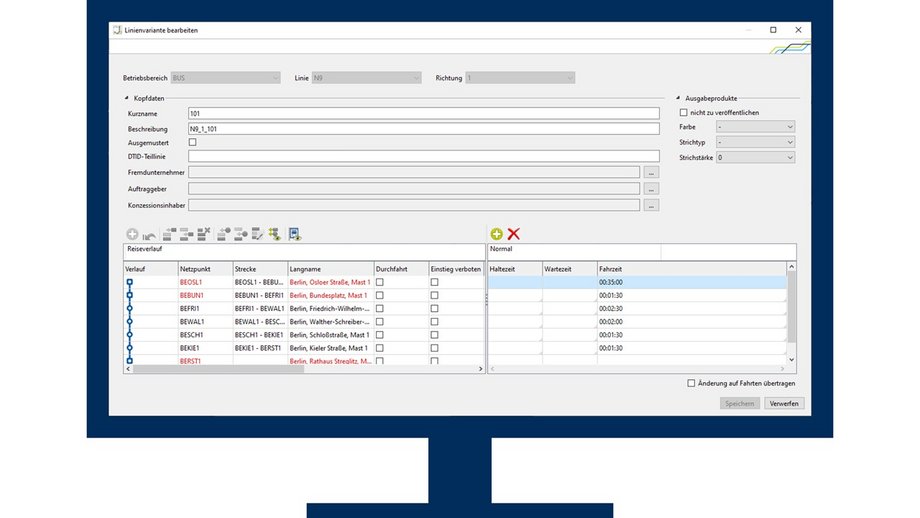Screen dimensions: 920x518
Task: Click the browse button next to Konzessionsinhaber
Action: click(x=651, y=206)
